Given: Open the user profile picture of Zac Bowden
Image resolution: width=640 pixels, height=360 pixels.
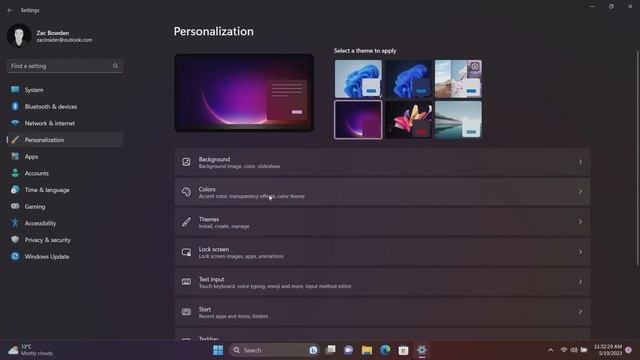Looking at the screenshot, I should point(19,36).
